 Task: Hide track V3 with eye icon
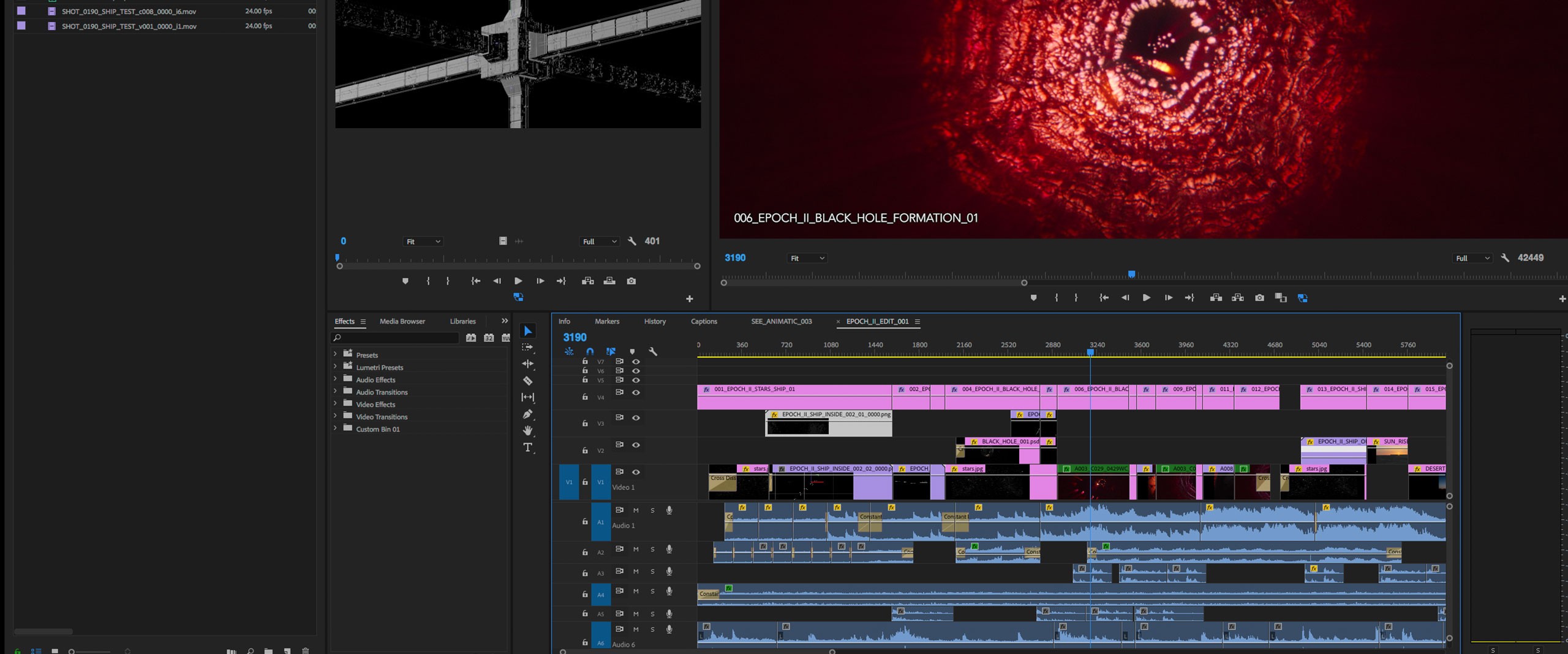tap(636, 418)
